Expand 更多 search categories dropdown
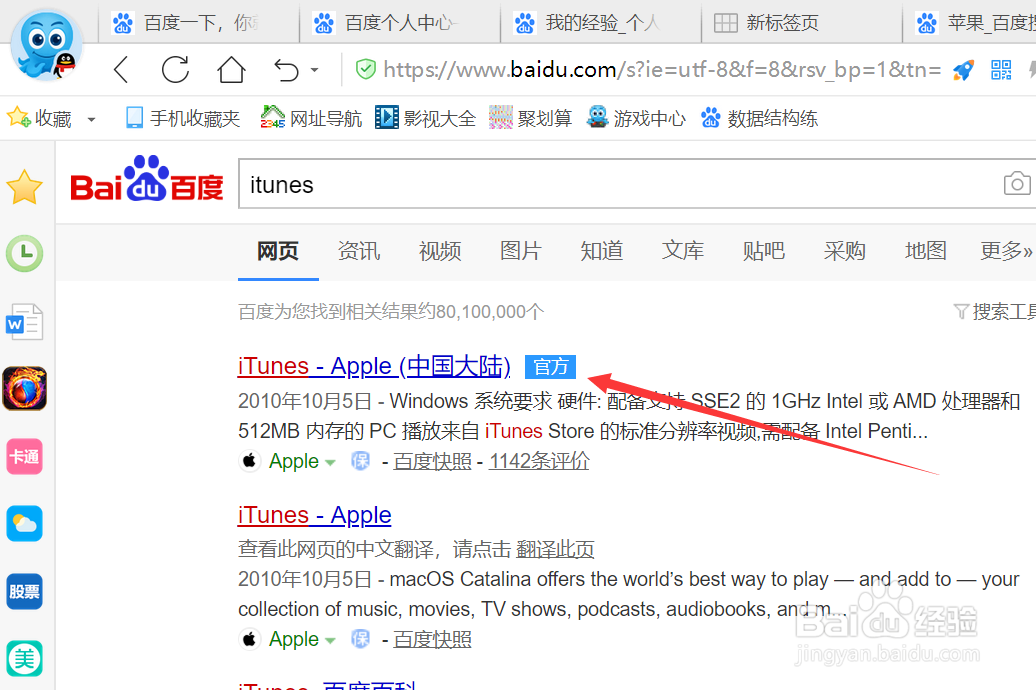Screen dimensions: 1036x690 [x=1003, y=251]
